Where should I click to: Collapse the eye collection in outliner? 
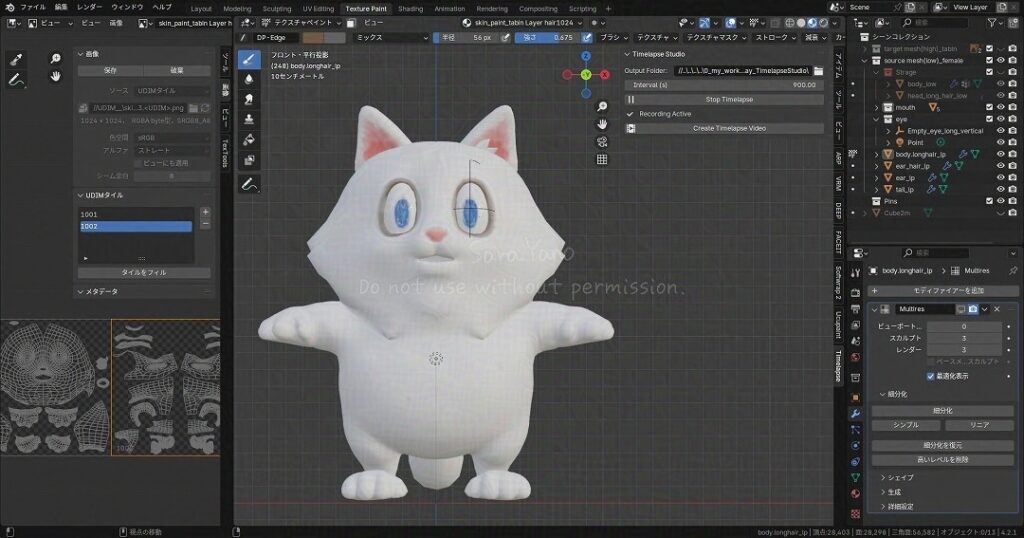coord(876,119)
